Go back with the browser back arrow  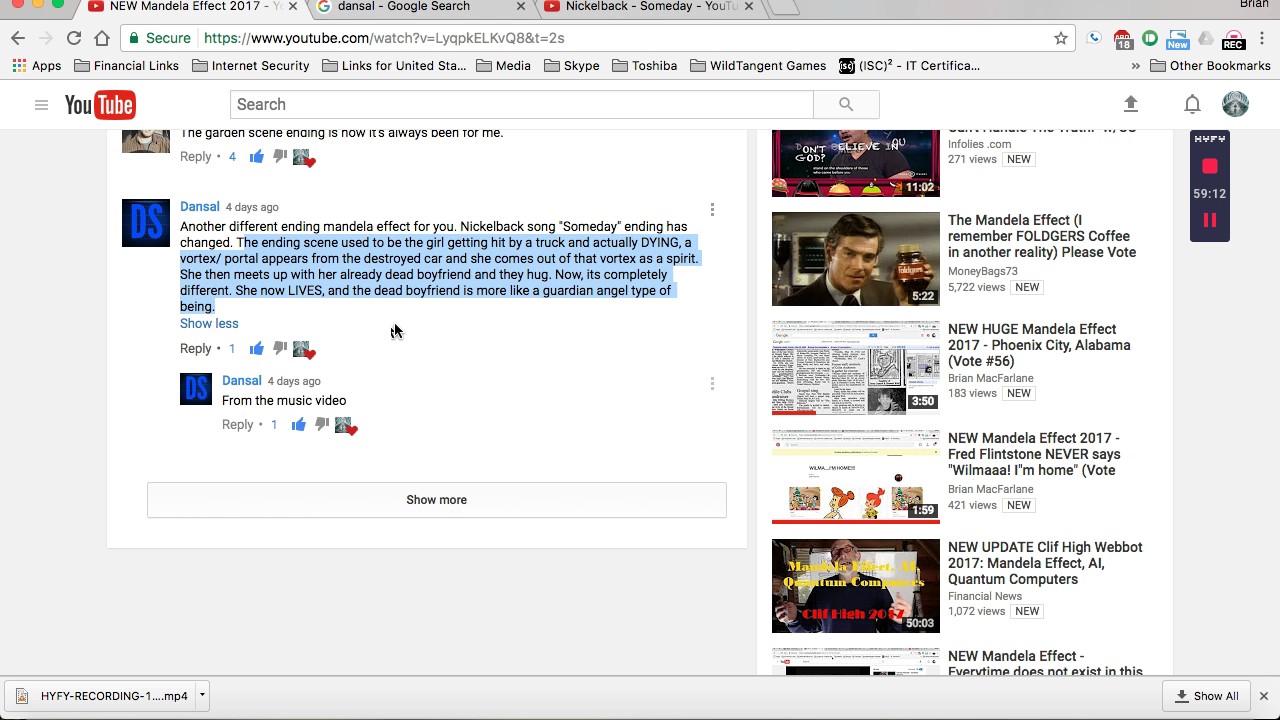18,38
